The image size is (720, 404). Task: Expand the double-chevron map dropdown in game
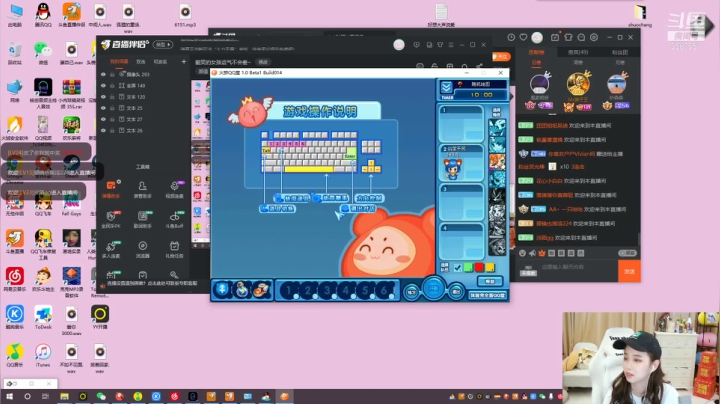point(446,87)
